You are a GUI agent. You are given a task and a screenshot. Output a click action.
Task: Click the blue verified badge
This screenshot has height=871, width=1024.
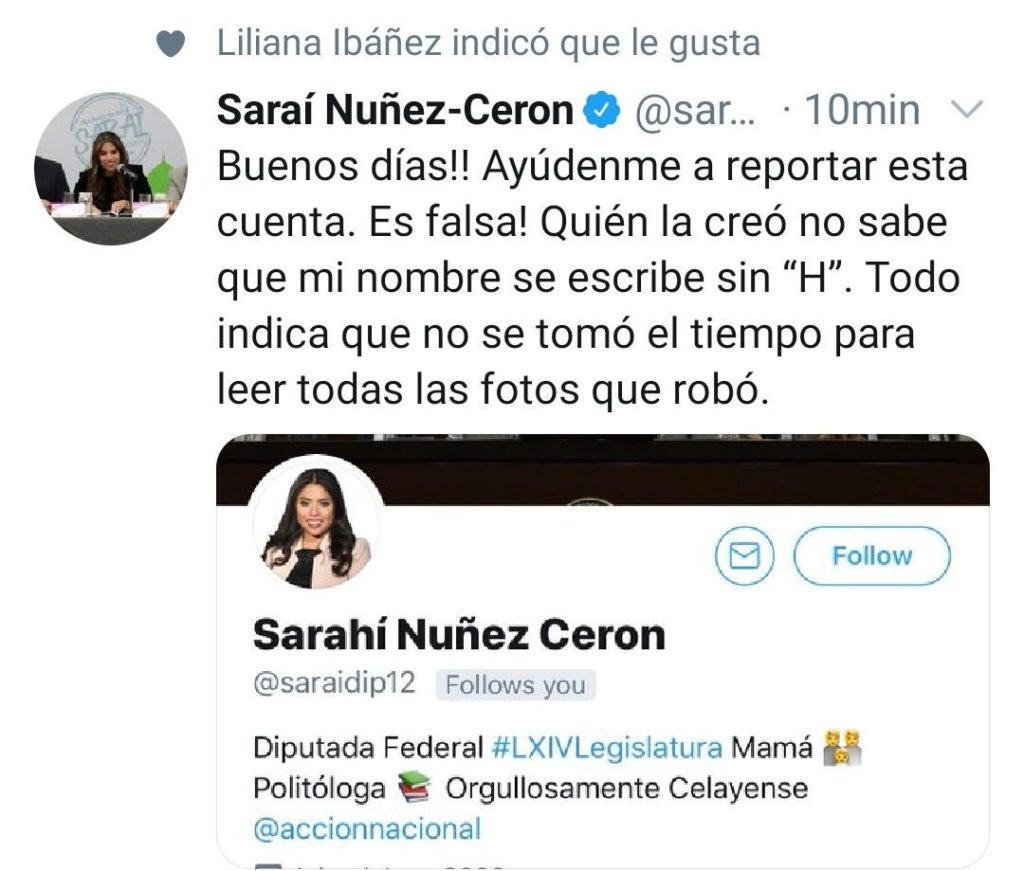point(601,109)
